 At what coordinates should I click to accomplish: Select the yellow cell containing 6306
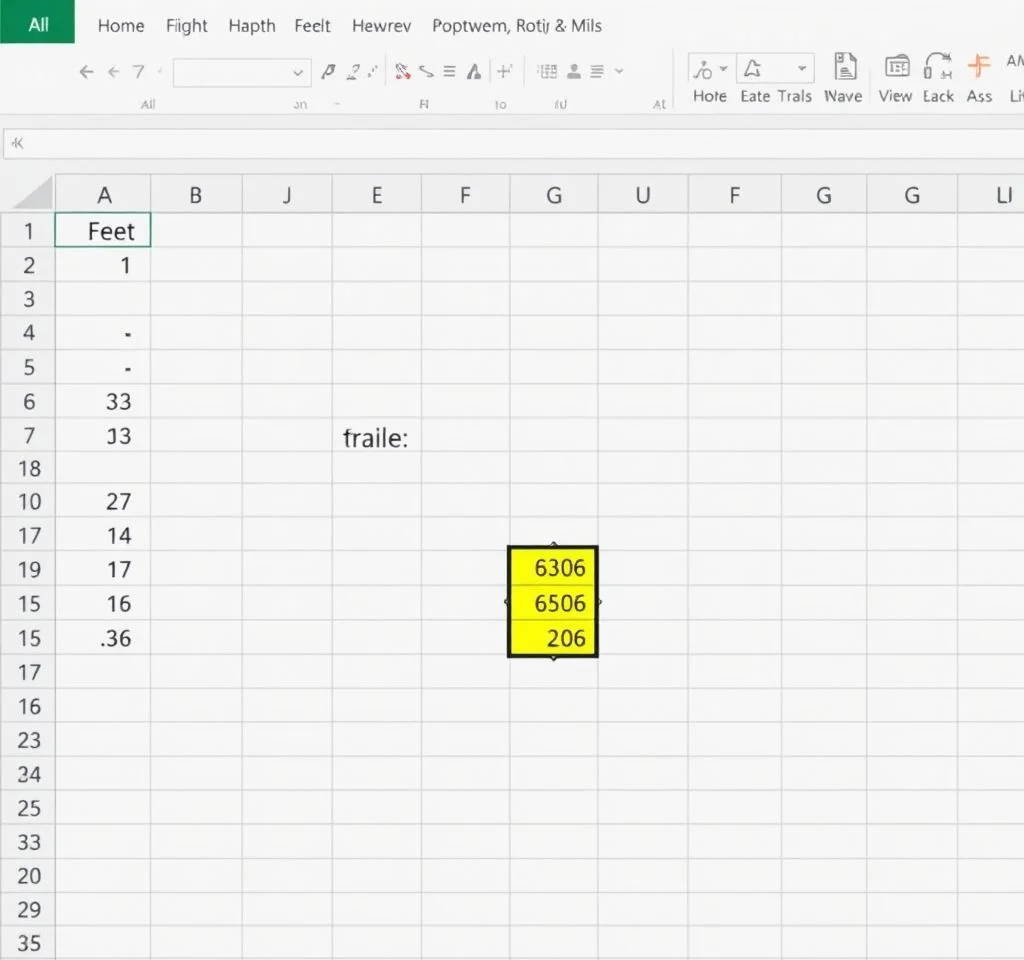(x=553, y=568)
